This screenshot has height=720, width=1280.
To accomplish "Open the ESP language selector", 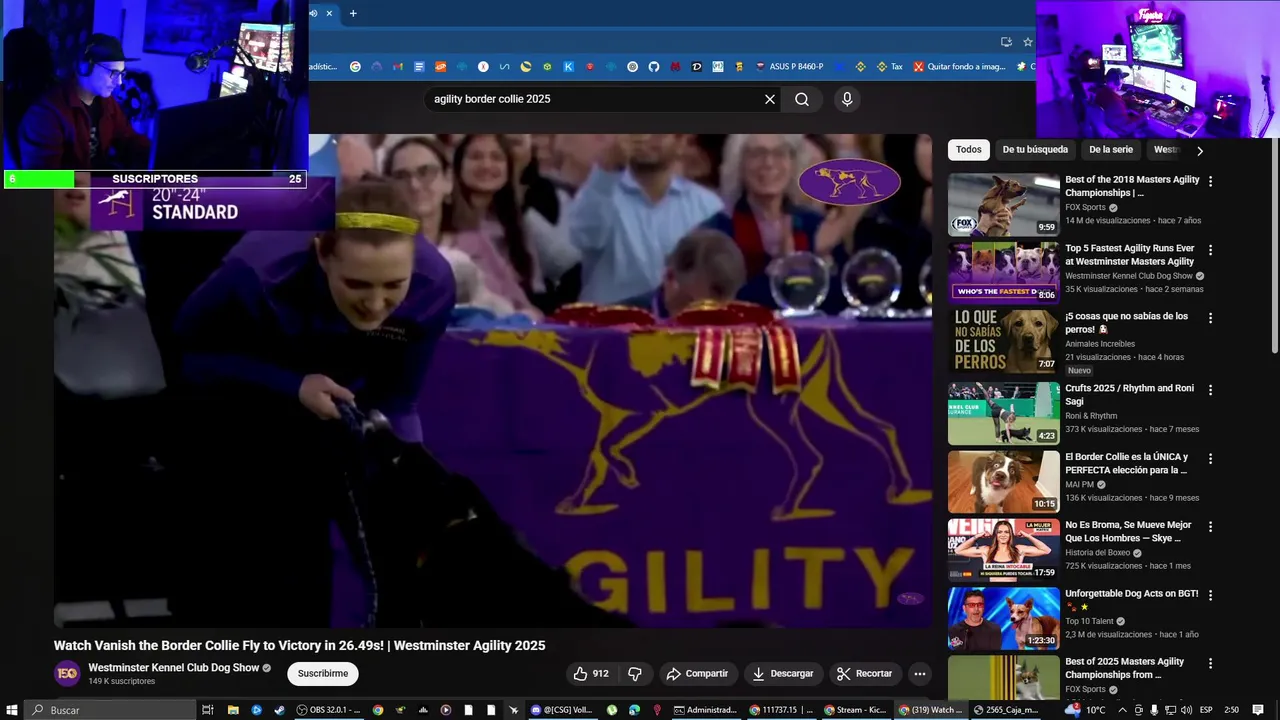I will [x=1206, y=710].
